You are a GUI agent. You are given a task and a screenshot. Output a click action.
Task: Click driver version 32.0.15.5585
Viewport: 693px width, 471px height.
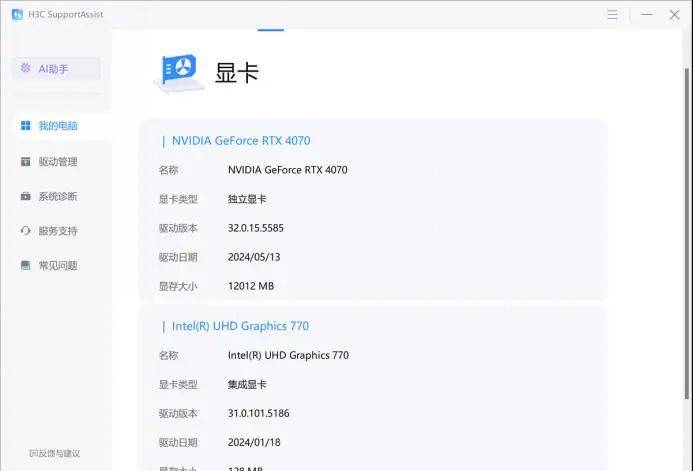click(256, 228)
